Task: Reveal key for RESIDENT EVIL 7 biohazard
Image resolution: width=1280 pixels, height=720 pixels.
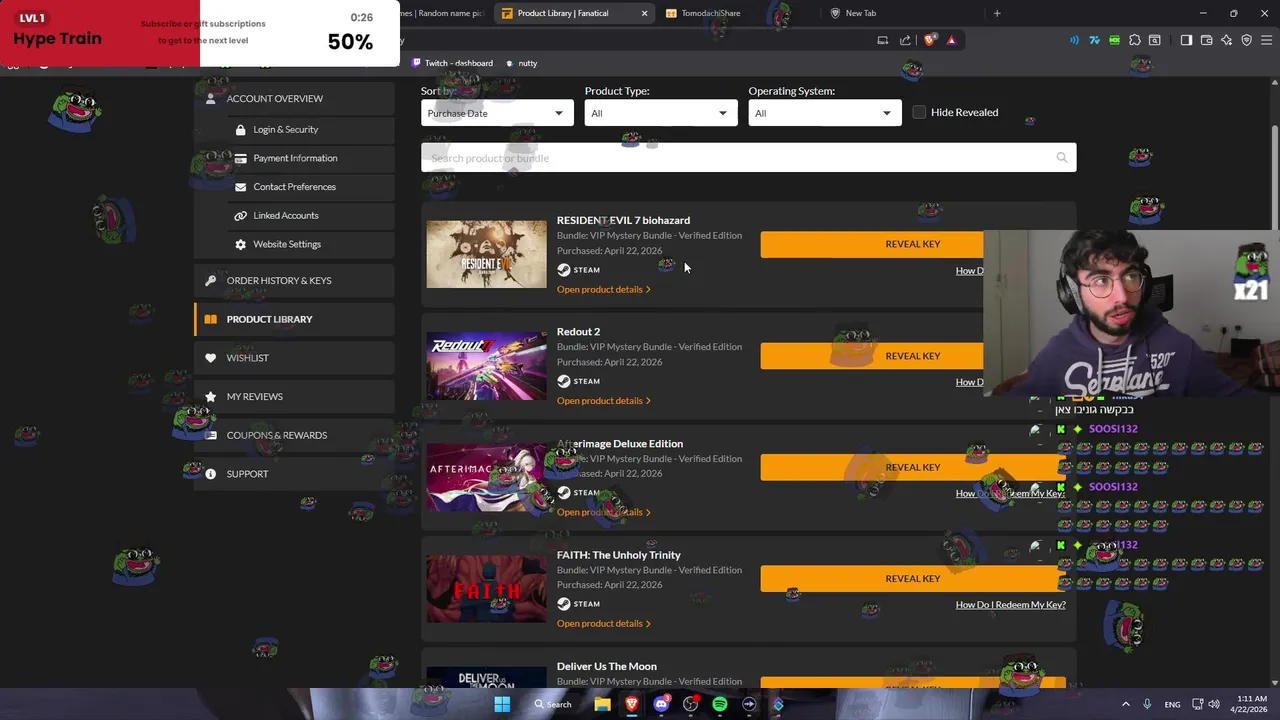Action: (872, 244)
